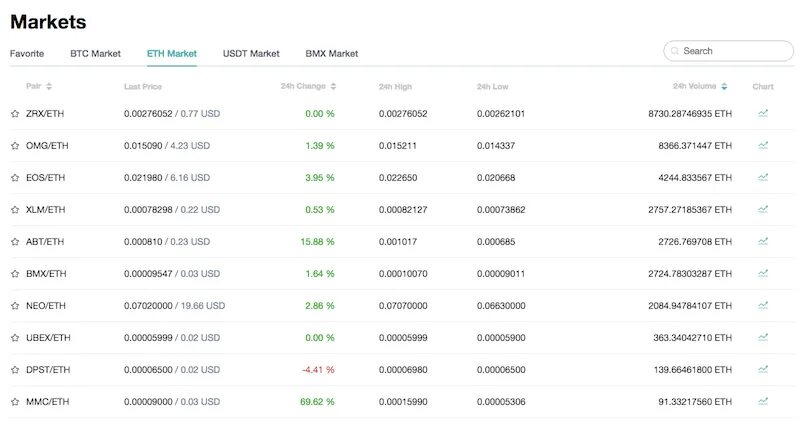The height and width of the screenshot is (422, 800).
Task: Open chart for BMX/ETH pair
Action: [763, 274]
